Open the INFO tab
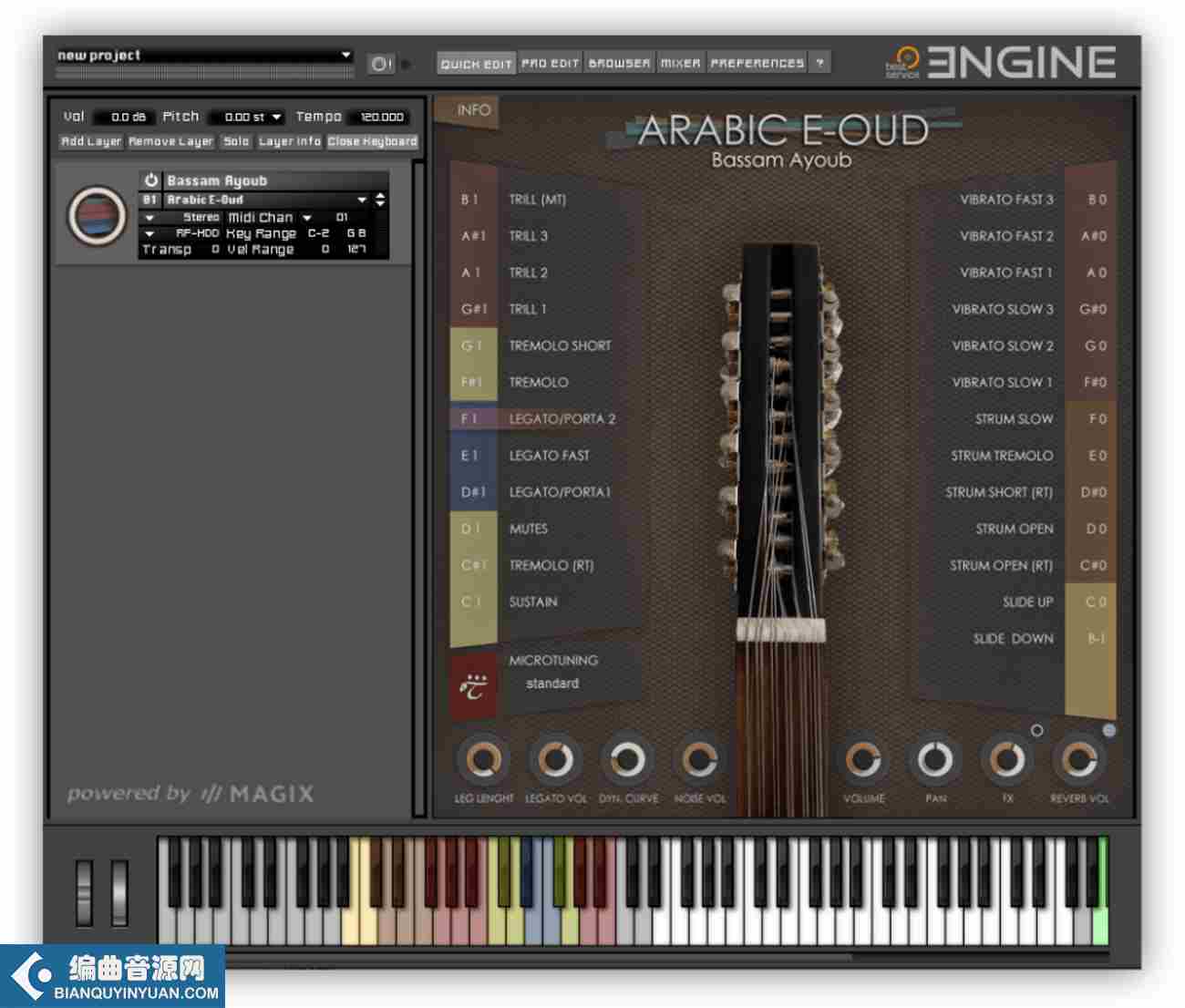 click(473, 110)
